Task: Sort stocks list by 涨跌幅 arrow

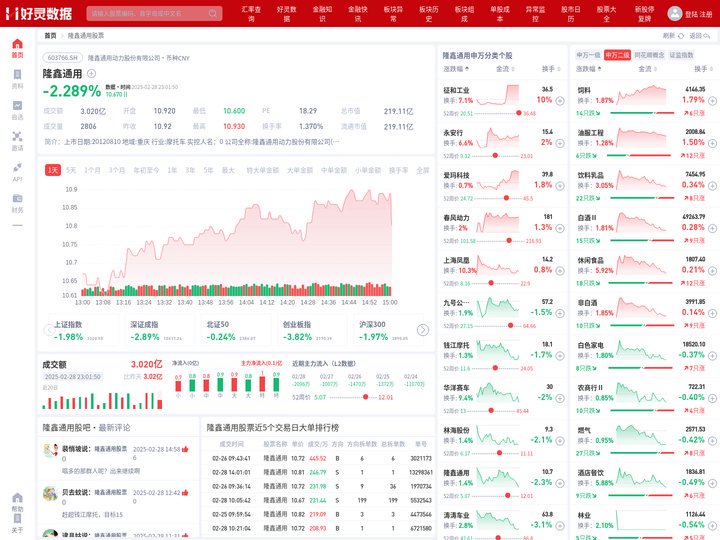Action: coord(467,69)
